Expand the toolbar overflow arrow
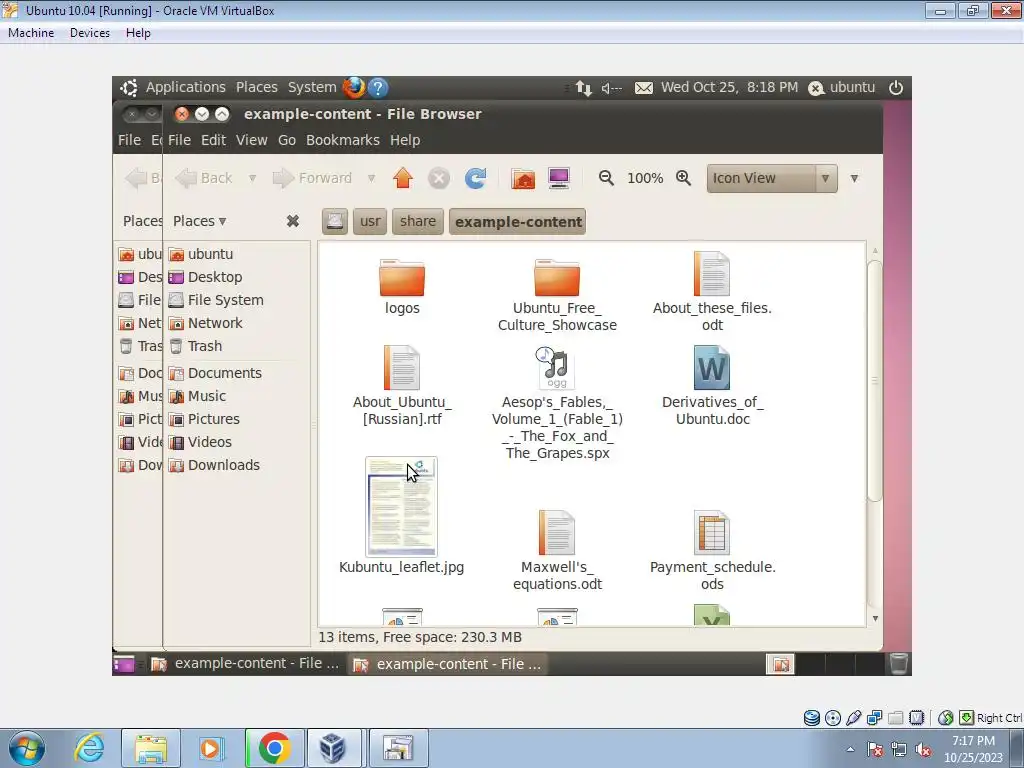 [854, 178]
